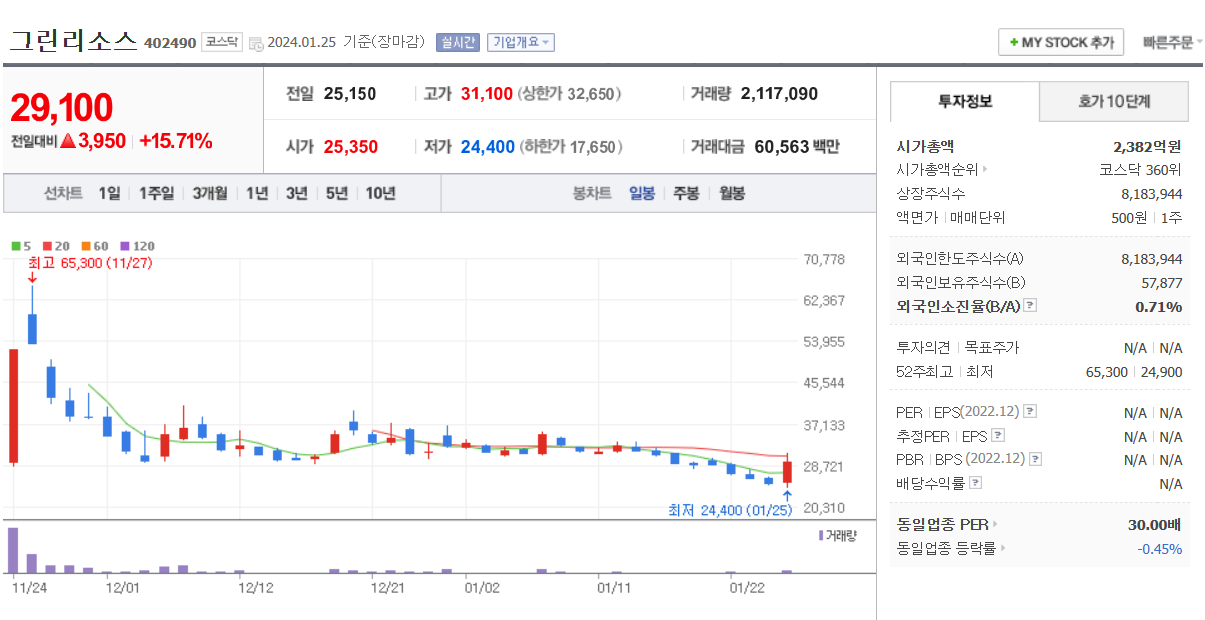Expand the 빠른주문 dropdown

tap(1172, 42)
